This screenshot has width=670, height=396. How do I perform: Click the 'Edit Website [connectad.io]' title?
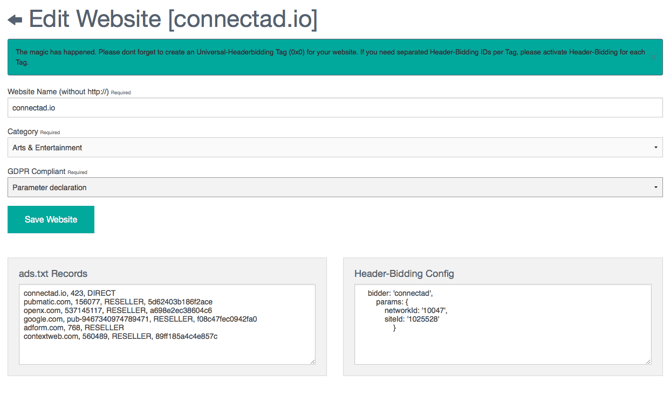pyautogui.click(x=173, y=19)
